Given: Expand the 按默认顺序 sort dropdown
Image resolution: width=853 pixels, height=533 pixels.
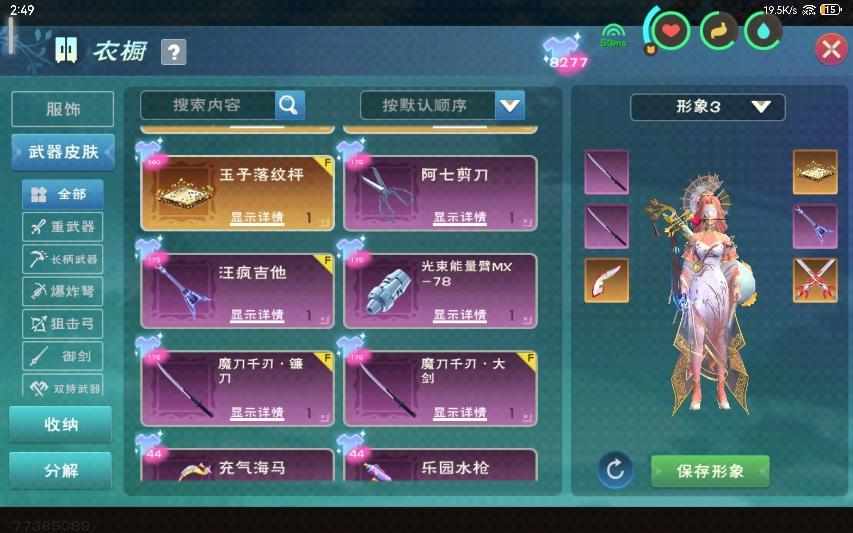Looking at the screenshot, I should (442, 105).
